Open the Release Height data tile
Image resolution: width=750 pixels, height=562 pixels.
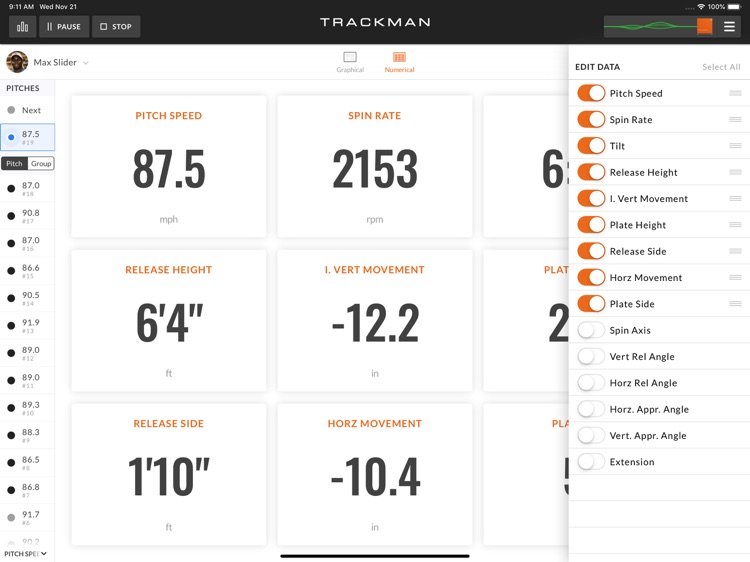click(x=169, y=320)
